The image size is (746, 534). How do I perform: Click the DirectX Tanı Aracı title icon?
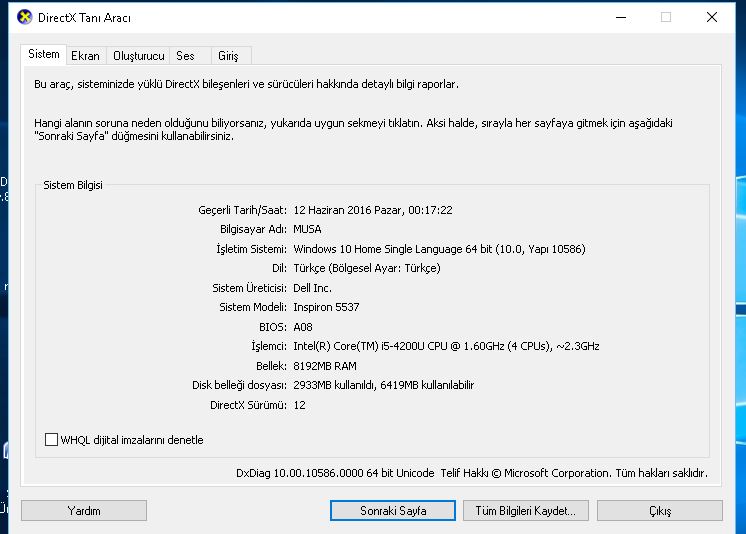(x=24, y=17)
